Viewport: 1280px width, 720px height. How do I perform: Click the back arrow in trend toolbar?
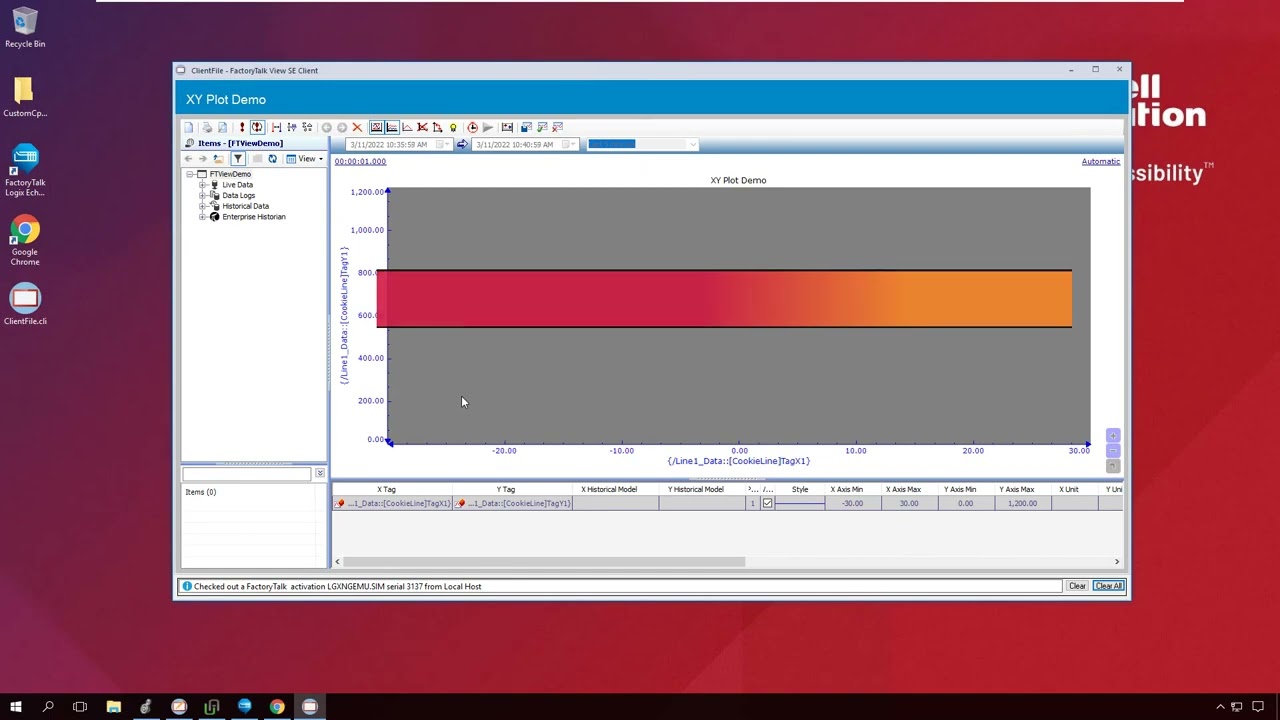pyautogui.click(x=326, y=128)
